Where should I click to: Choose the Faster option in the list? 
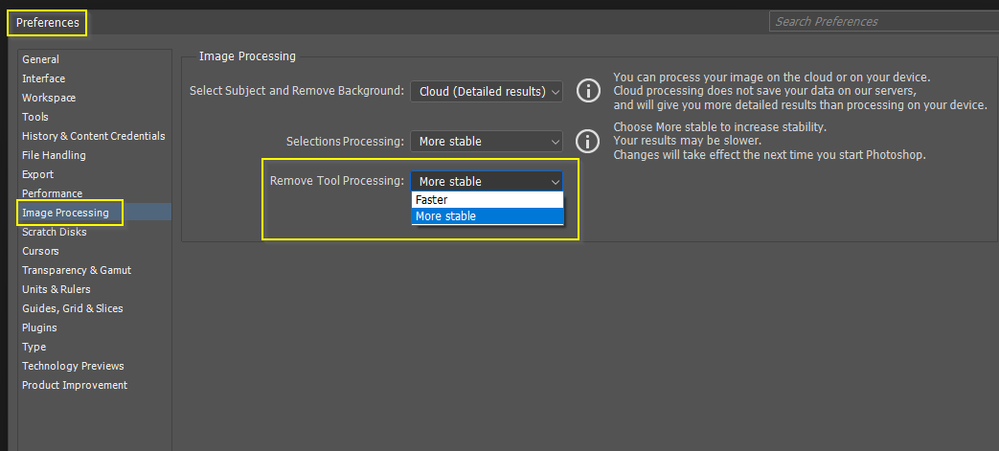pyautogui.click(x=487, y=200)
